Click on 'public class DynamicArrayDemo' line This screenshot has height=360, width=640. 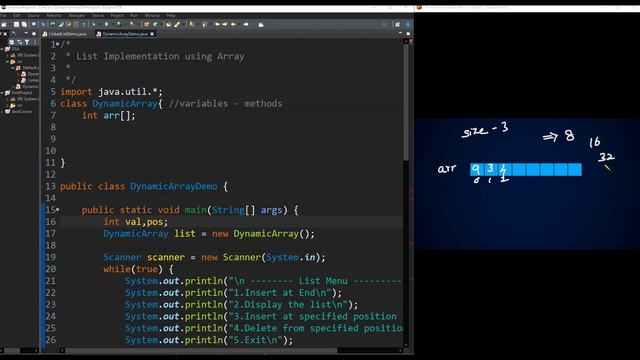point(144,187)
